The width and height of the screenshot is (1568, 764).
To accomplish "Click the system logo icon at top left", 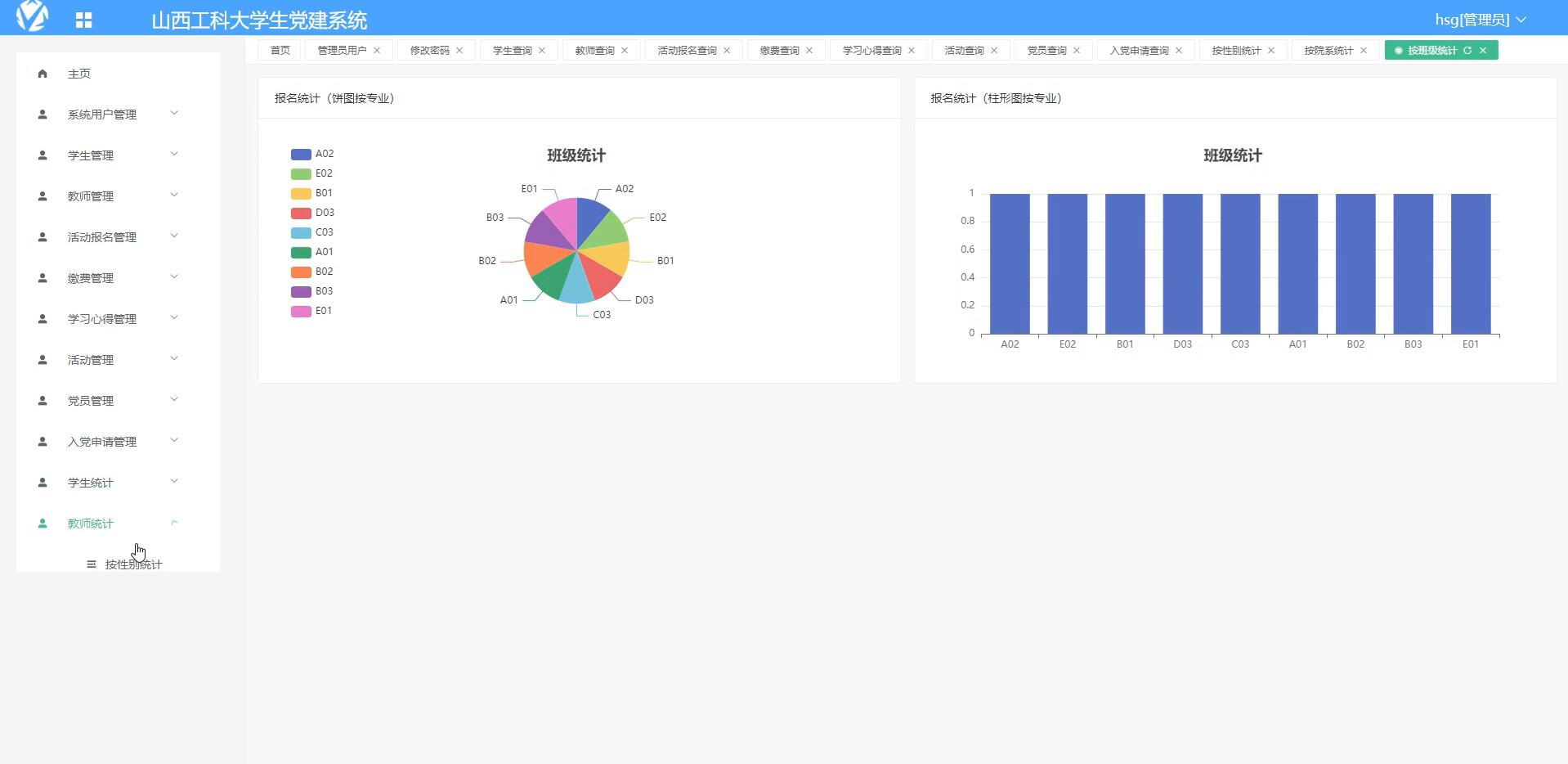I will tap(34, 17).
